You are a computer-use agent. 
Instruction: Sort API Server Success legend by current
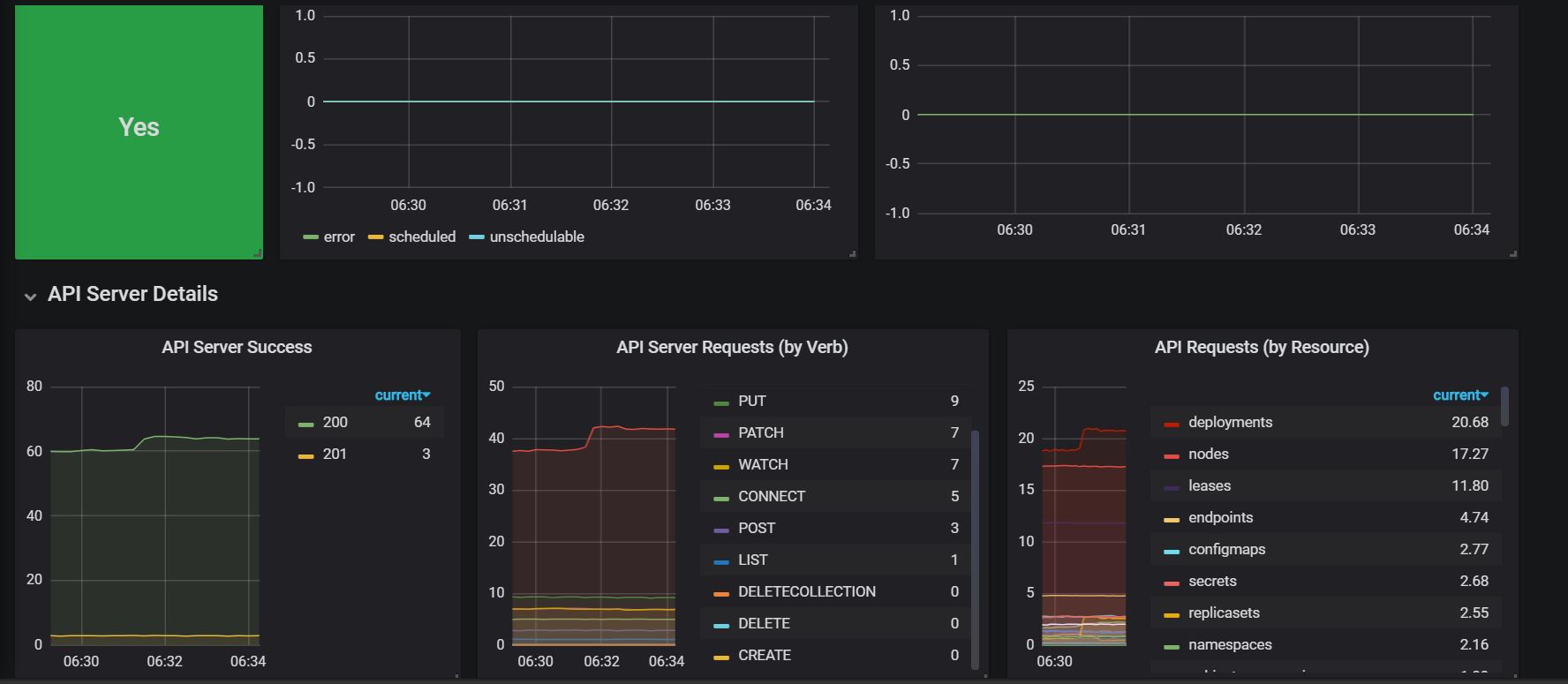point(402,395)
